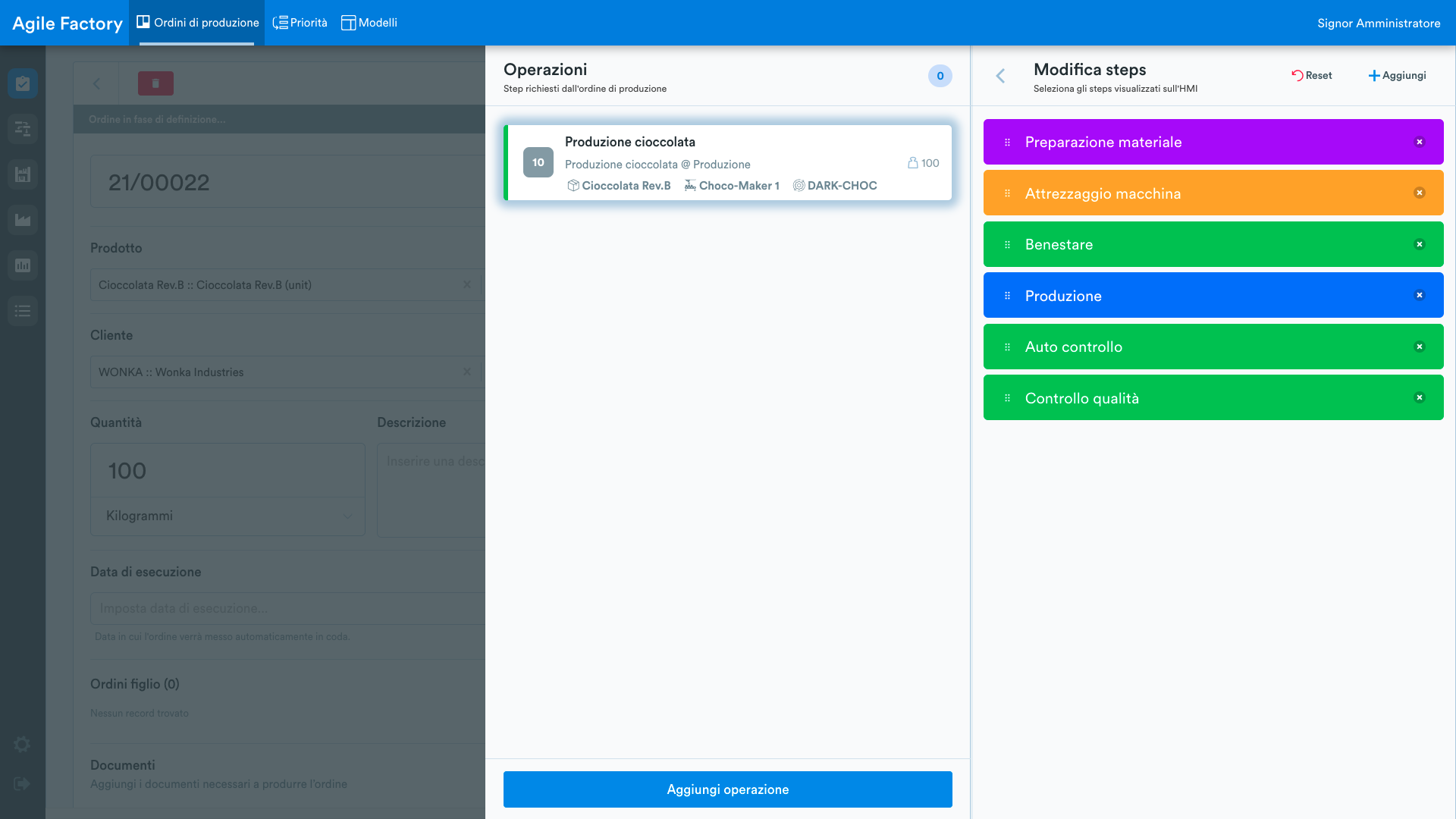Viewport: 1456px width, 819px height.
Task: Clear the Prodotto selection
Action: [467, 284]
